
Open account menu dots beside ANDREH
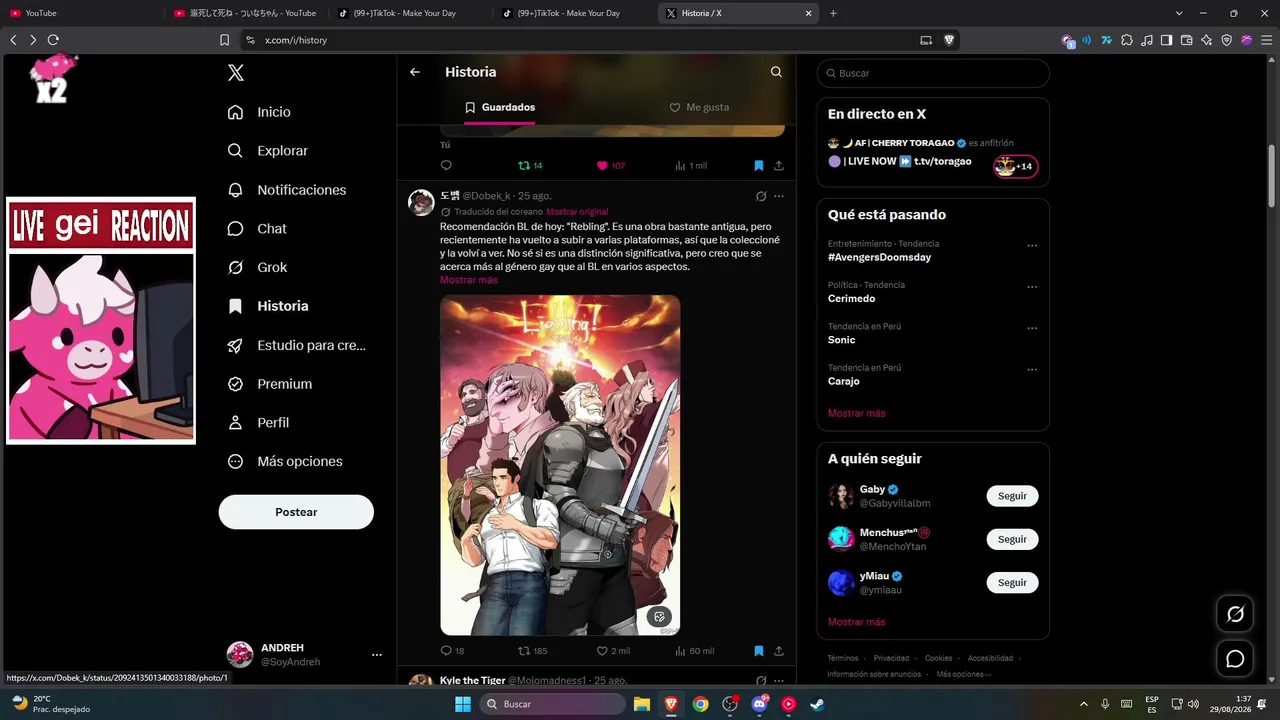coord(377,655)
